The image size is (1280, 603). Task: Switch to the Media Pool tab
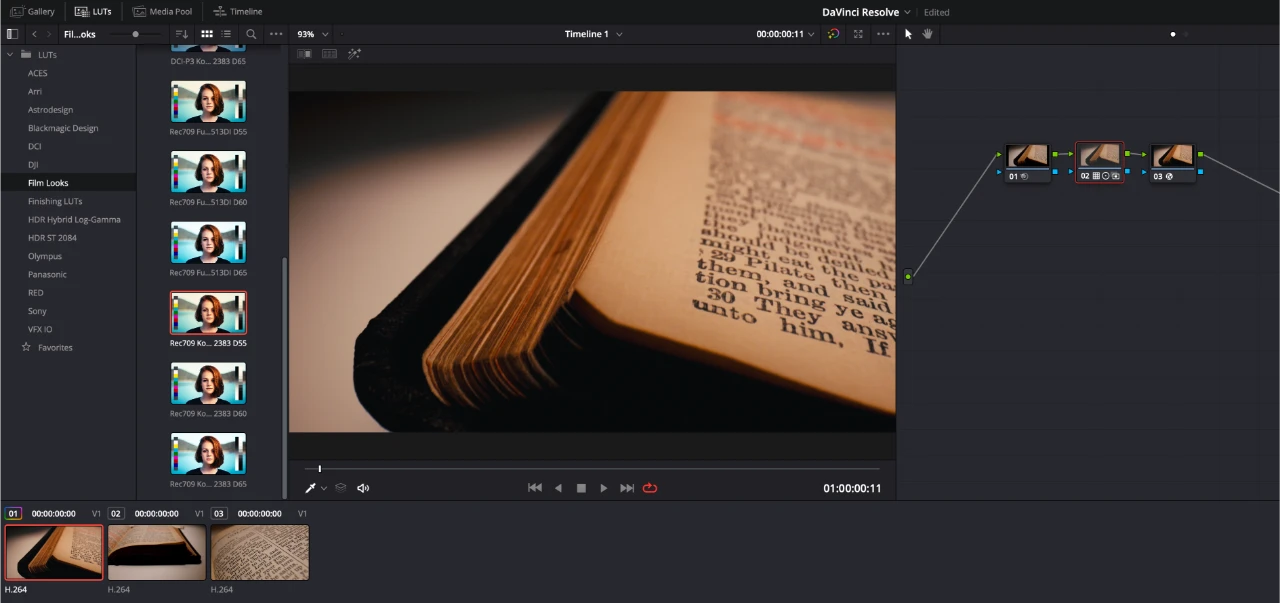163,11
